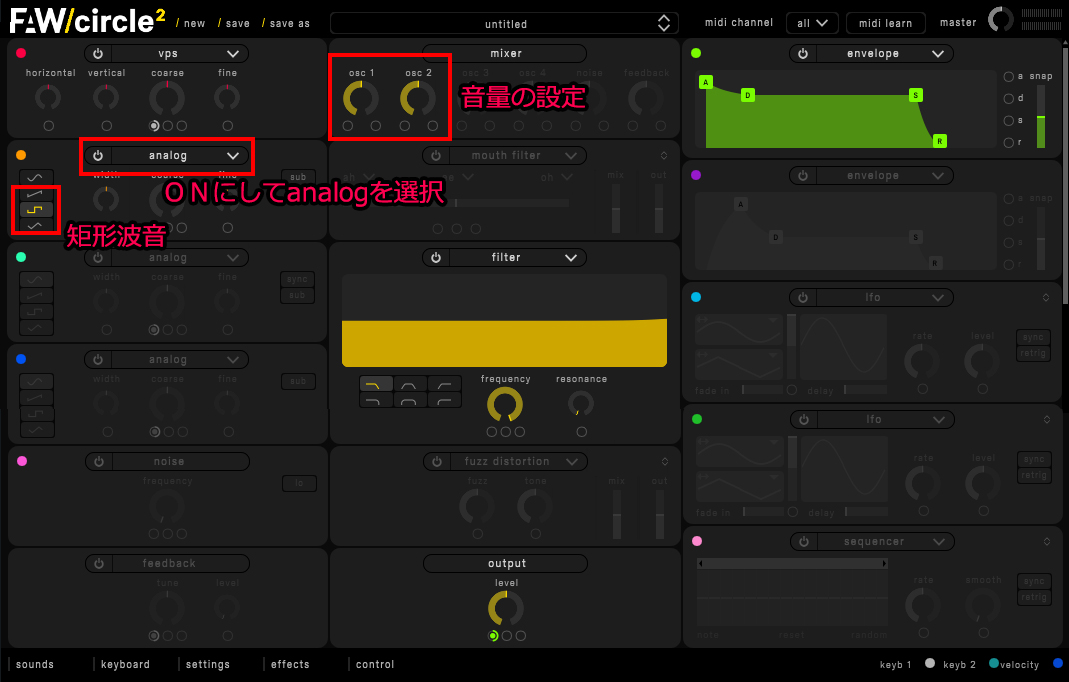Click the filter frequency knob
Screen dimensions: 1069x682
505,405
